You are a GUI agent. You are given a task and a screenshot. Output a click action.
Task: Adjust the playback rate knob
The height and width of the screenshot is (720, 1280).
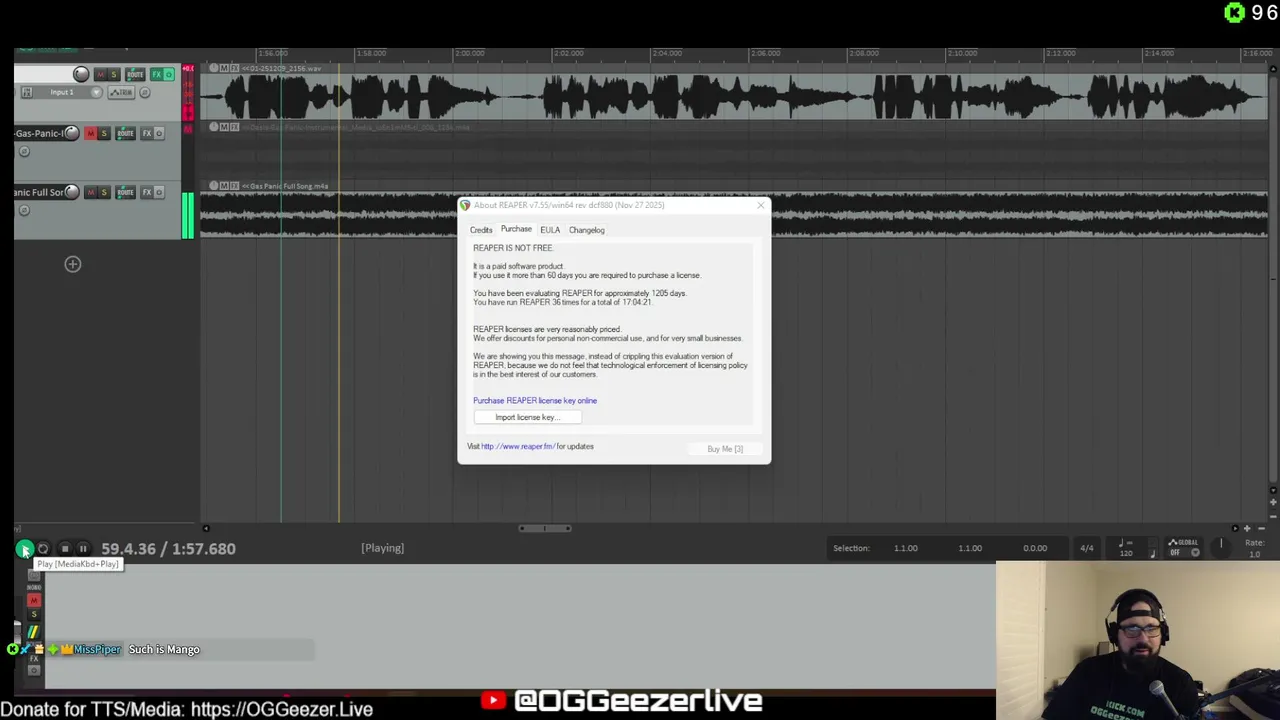pyautogui.click(x=1220, y=546)
